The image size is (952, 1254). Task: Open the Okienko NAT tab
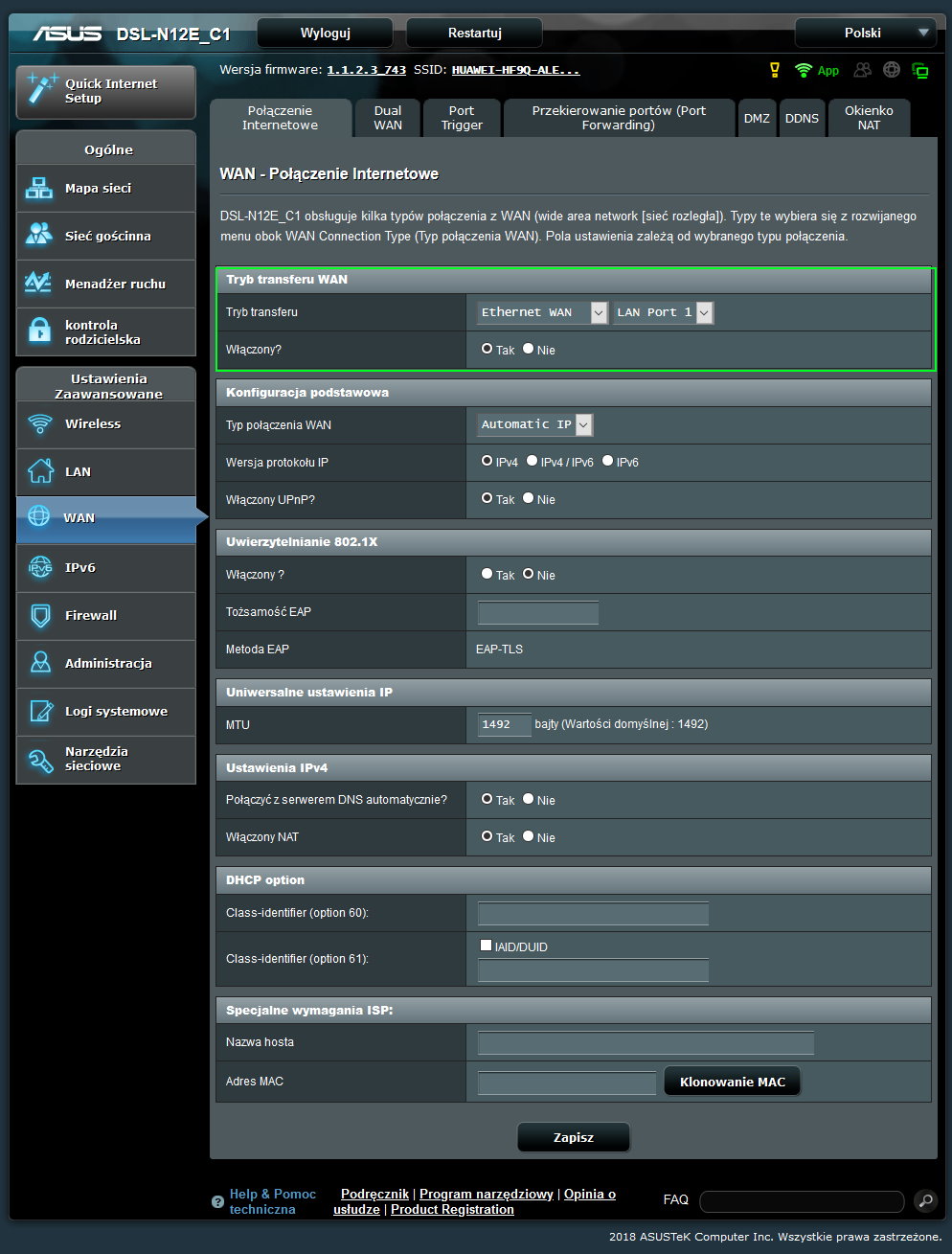869,118
